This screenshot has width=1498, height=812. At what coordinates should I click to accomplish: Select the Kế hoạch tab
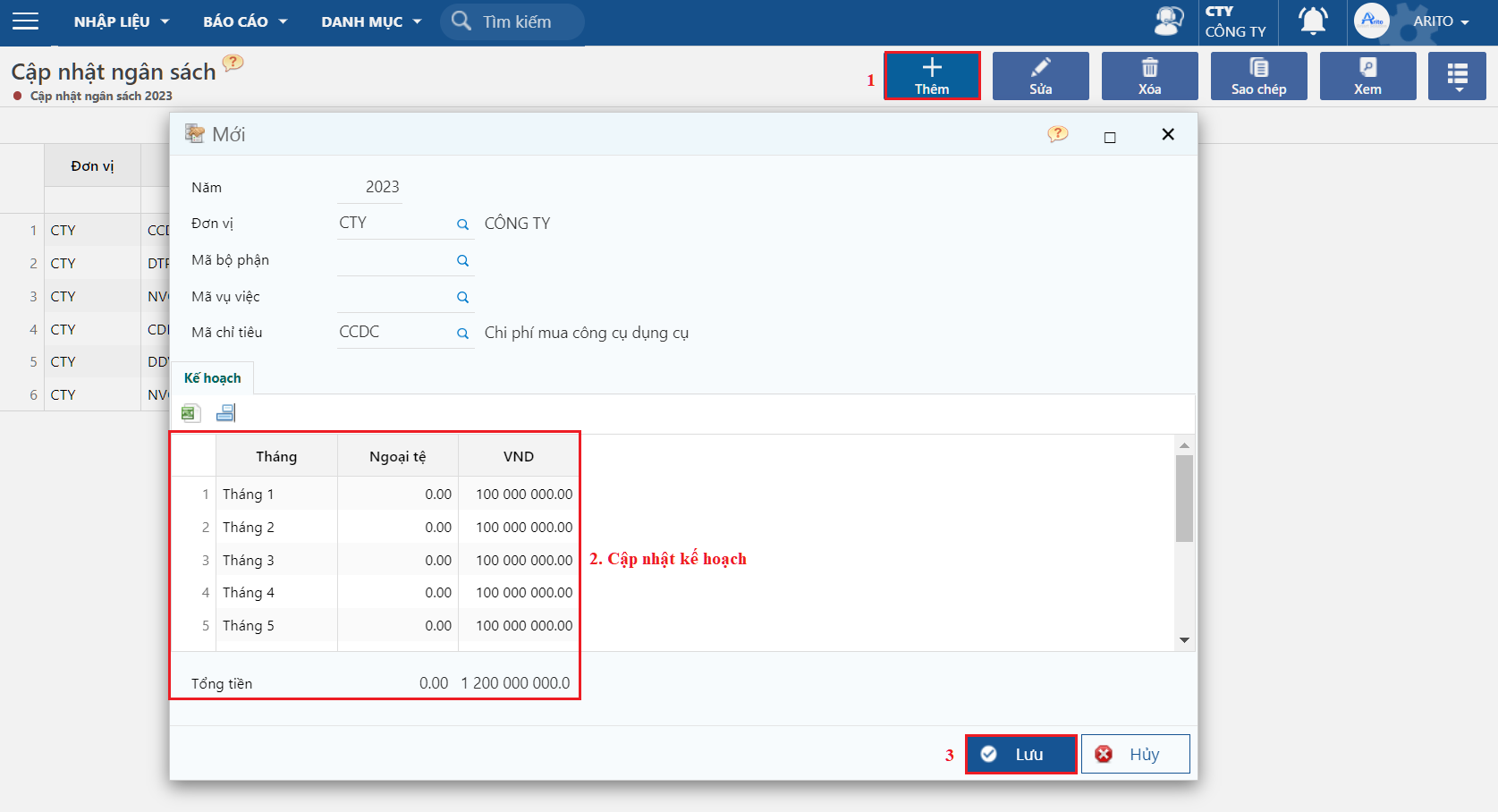212,378
